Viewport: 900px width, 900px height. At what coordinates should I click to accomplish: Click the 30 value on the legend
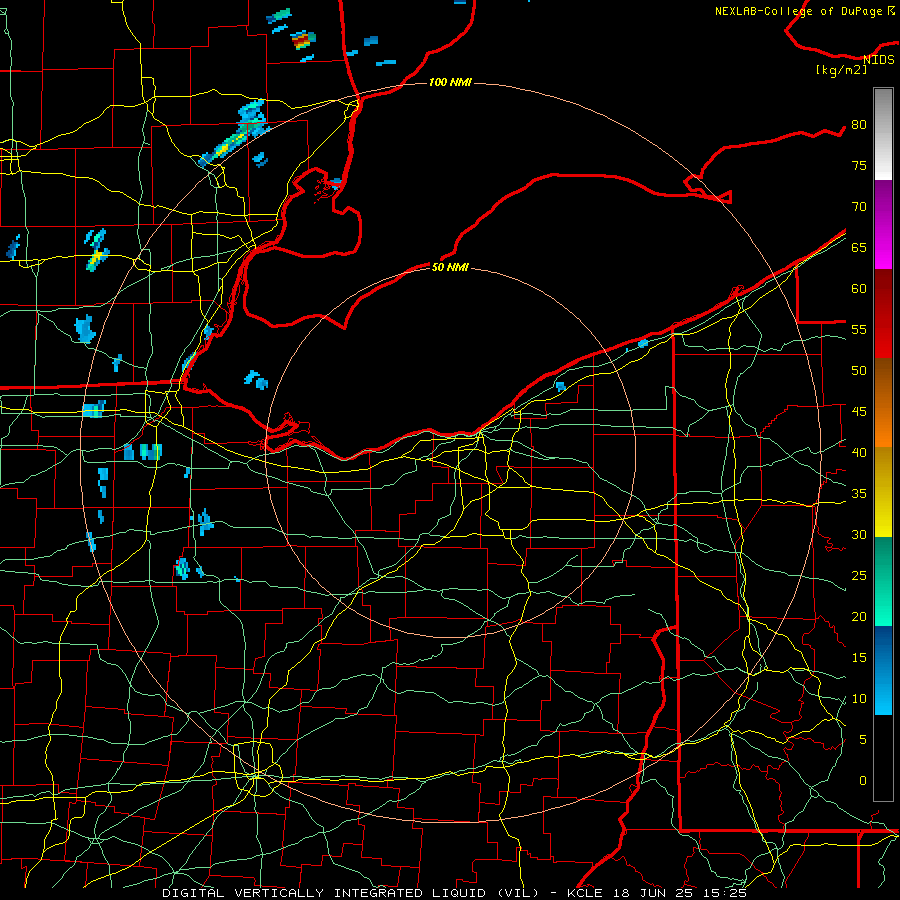pyautogui.click(x=859, y=534)
